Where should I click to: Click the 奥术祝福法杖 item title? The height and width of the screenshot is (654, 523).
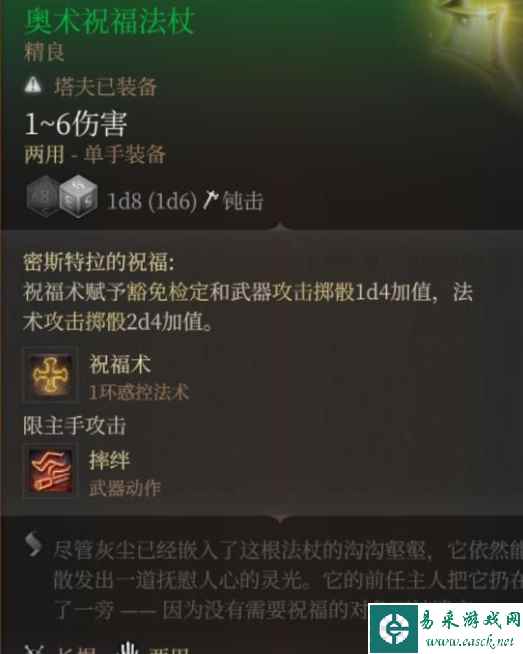tap(109, 21)
